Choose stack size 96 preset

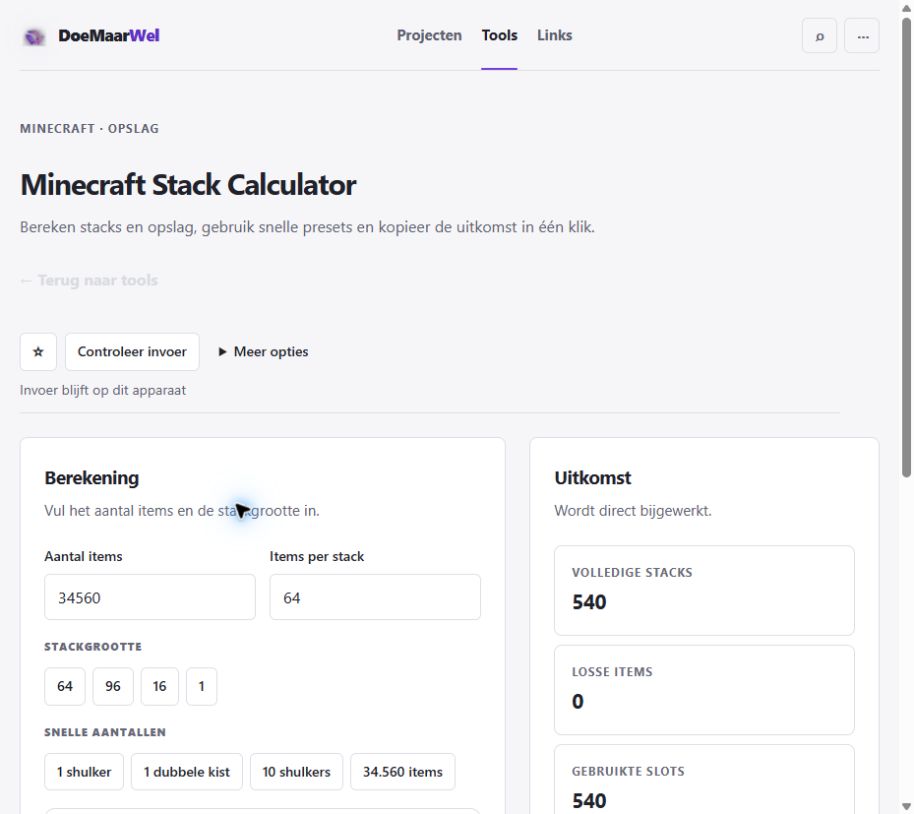113,686
